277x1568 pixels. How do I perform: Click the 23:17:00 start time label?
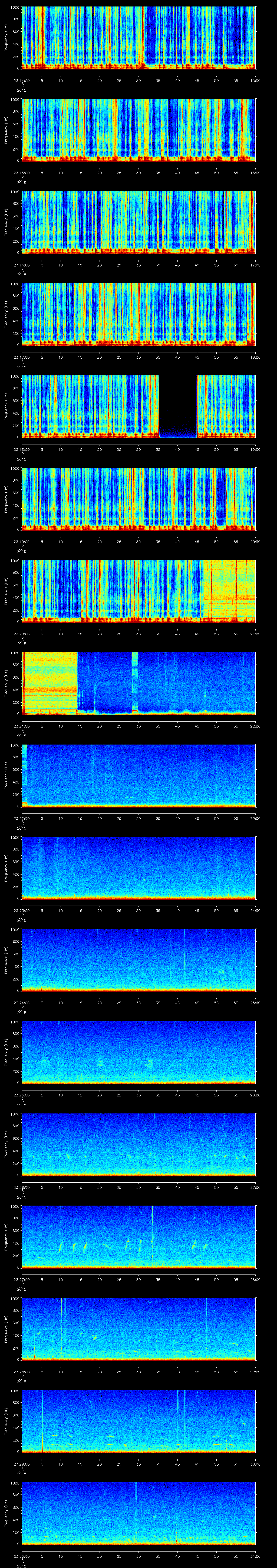tap(22, 357)
